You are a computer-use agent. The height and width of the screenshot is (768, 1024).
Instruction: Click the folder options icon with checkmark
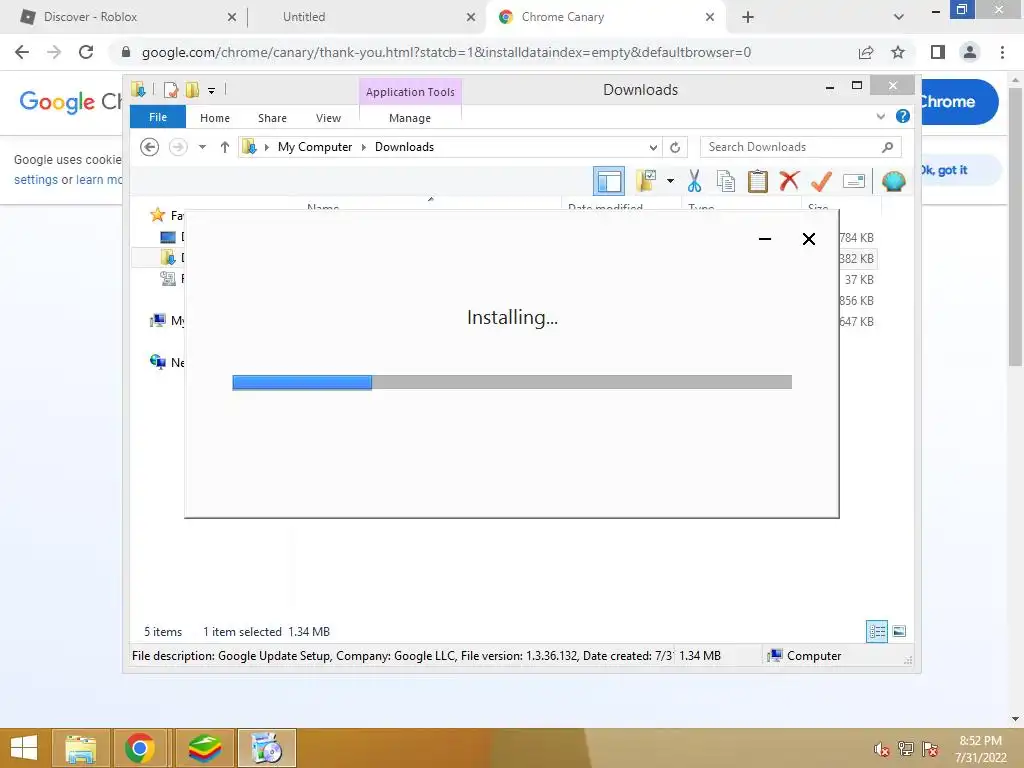646,181
